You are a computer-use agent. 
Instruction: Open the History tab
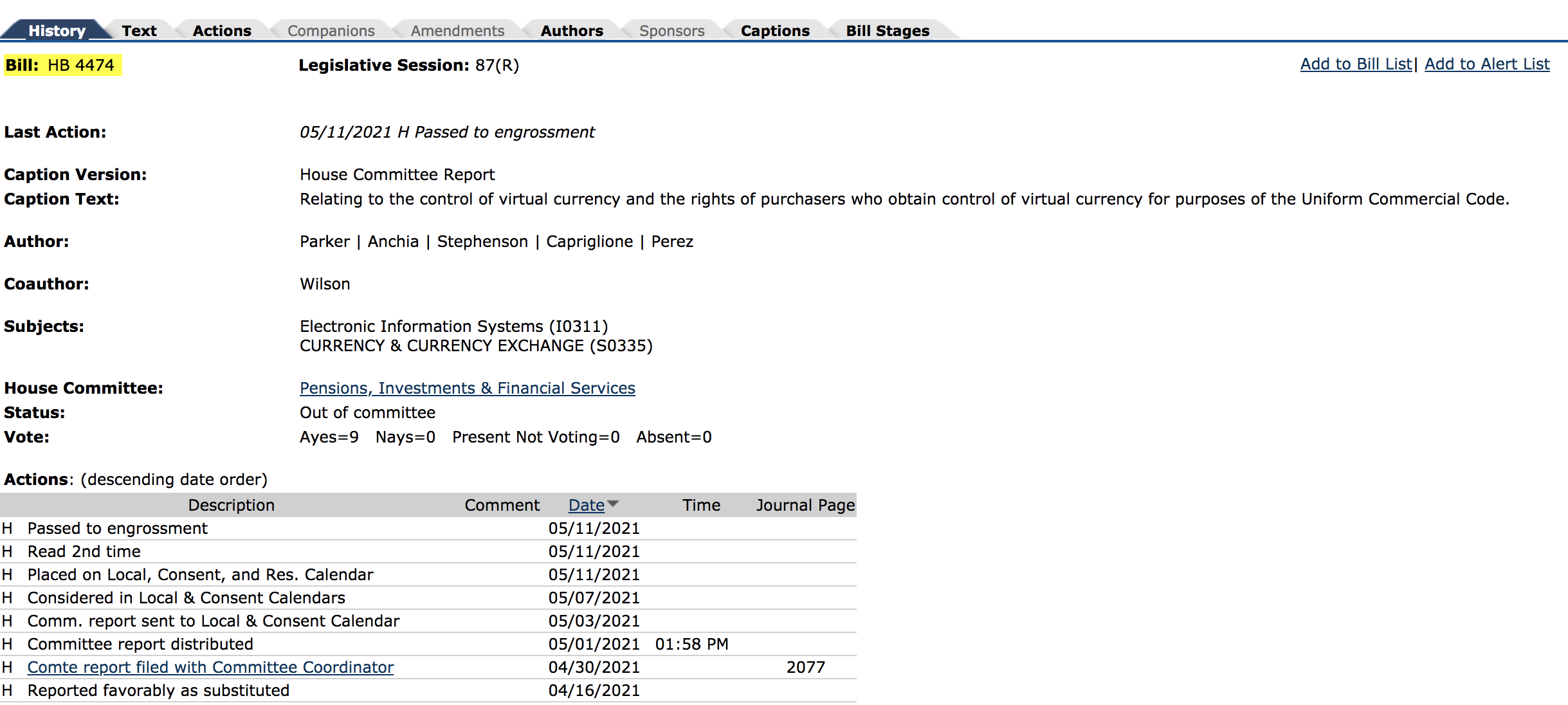[x=57, y=31]
